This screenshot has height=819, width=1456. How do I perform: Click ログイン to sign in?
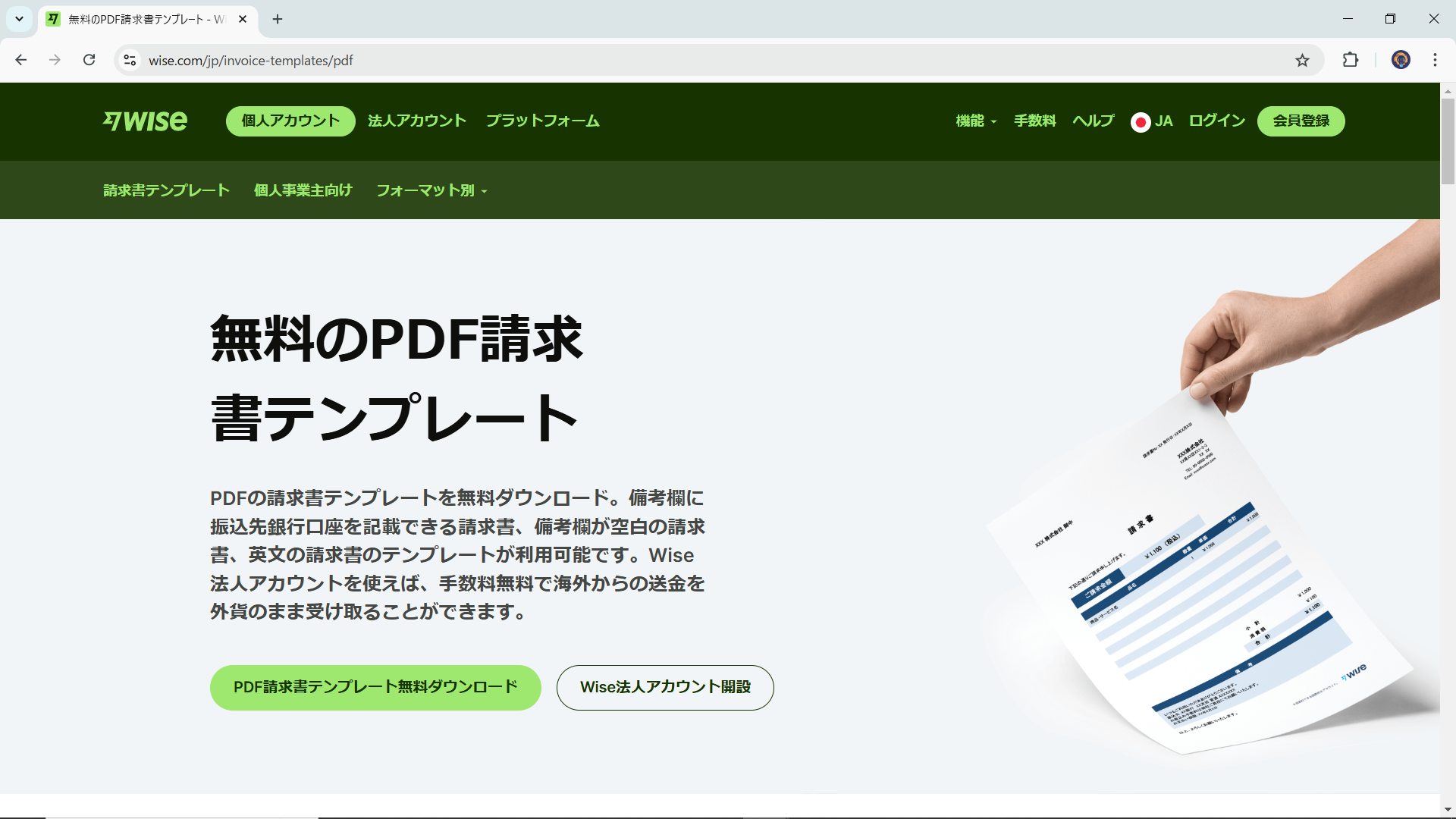(1217, 121)
